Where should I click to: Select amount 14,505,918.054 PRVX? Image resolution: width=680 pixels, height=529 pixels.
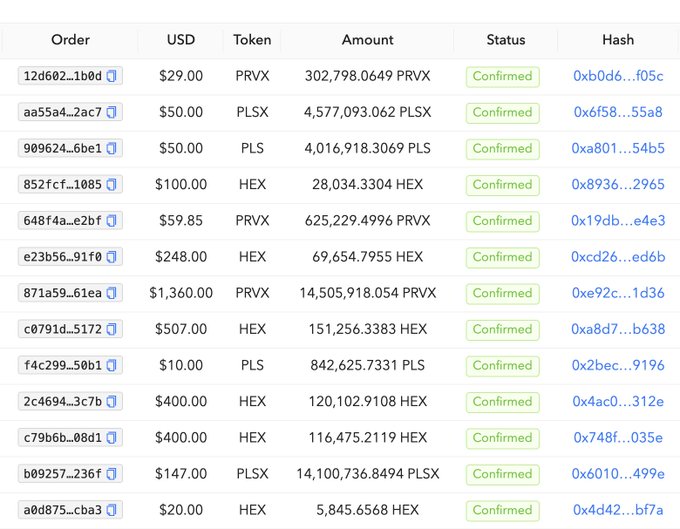367,293
